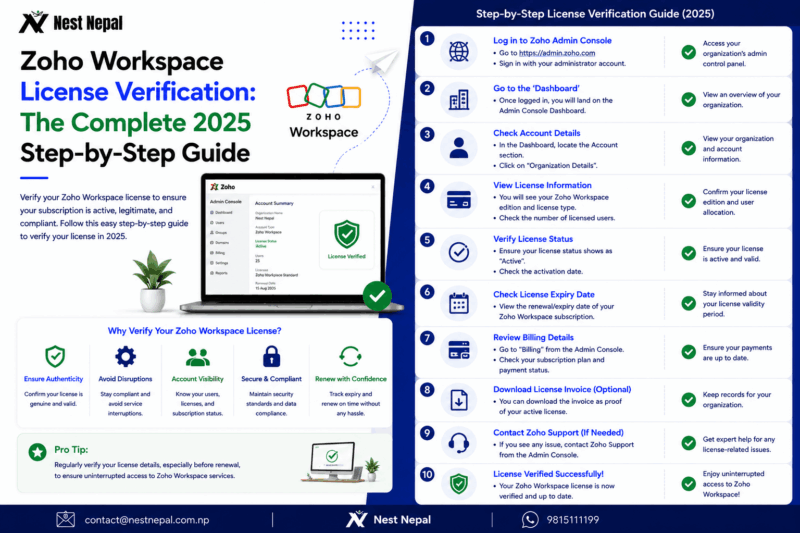Viewport: 800px width, 533px height.
Task: Click green check beside 'Enjoy uninterrupted access'
Action: (x=689, y=484)
